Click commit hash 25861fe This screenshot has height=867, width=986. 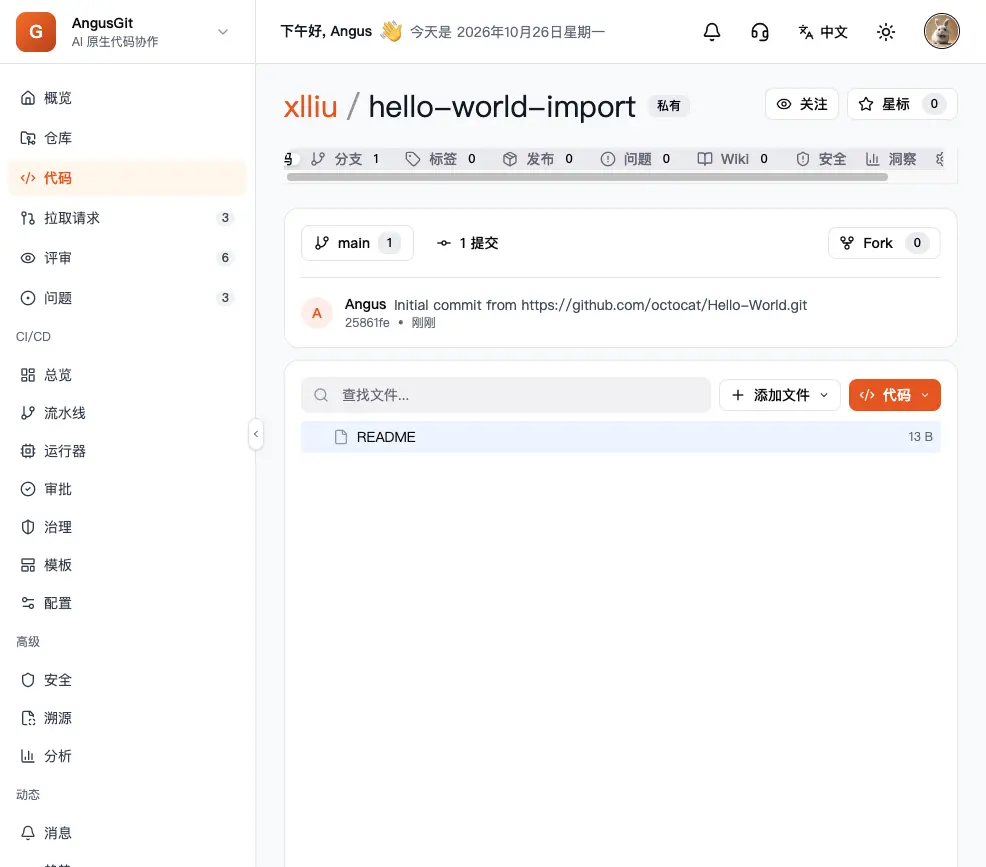[367, 323]
